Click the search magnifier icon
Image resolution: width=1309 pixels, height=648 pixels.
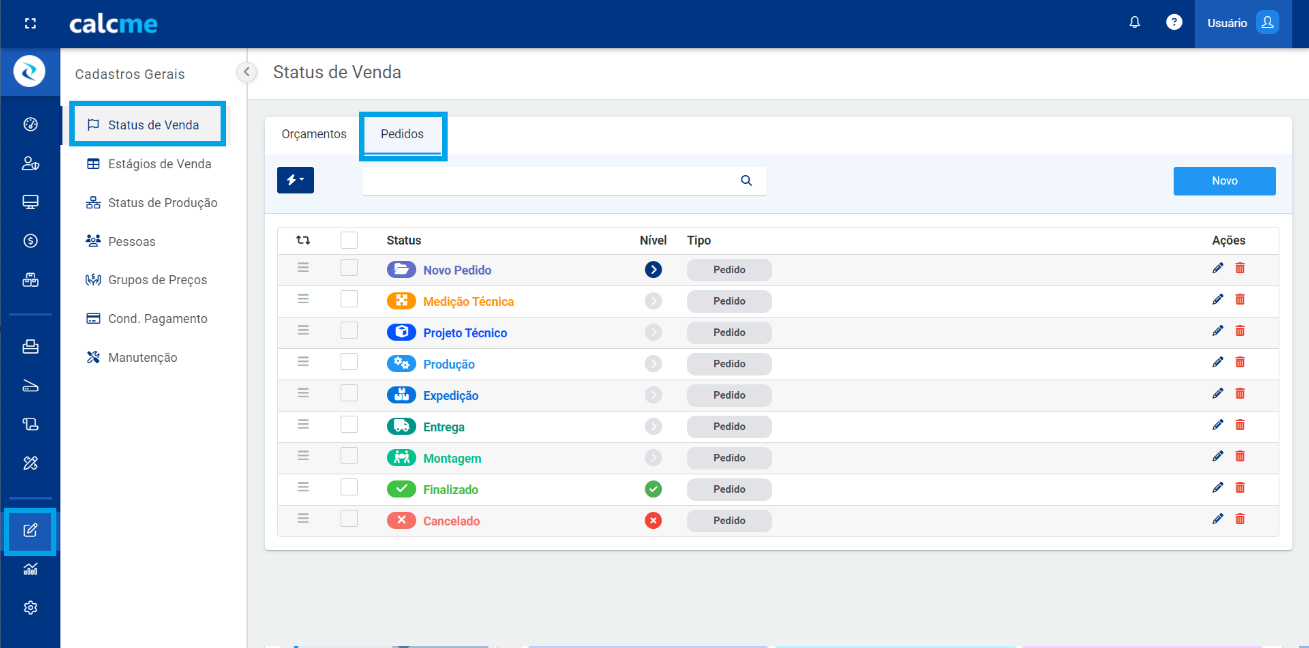[746, 181]
